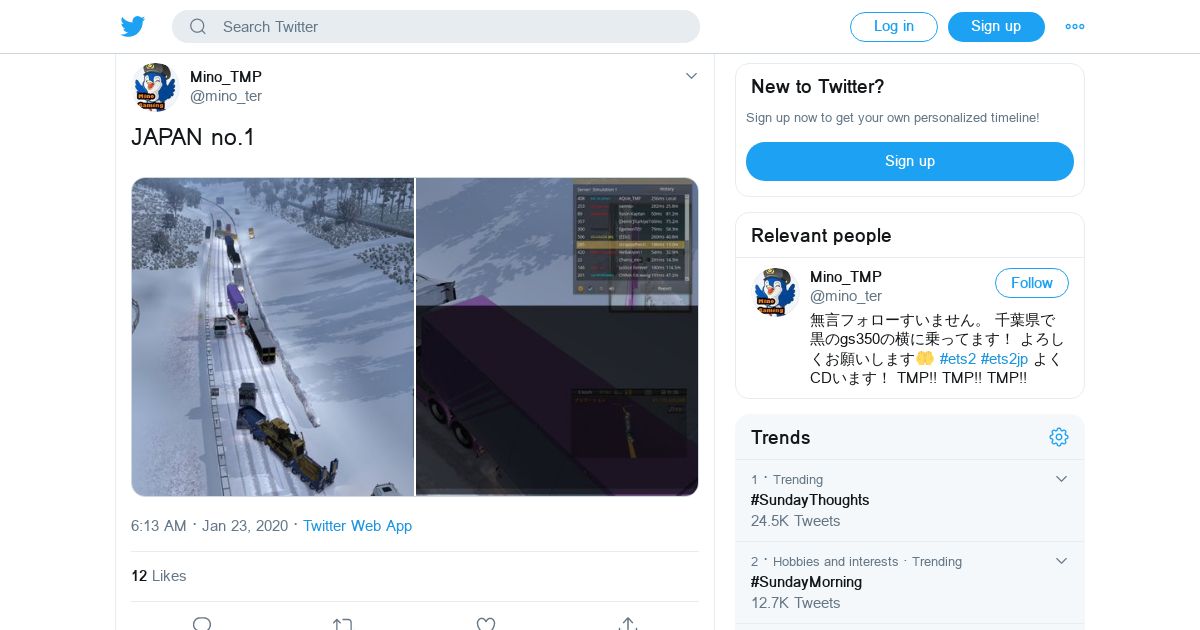This screenshot has width=1200, height=630.
Task: Expand options for #SundayMorning trend
Action: tap(1062, 561)
